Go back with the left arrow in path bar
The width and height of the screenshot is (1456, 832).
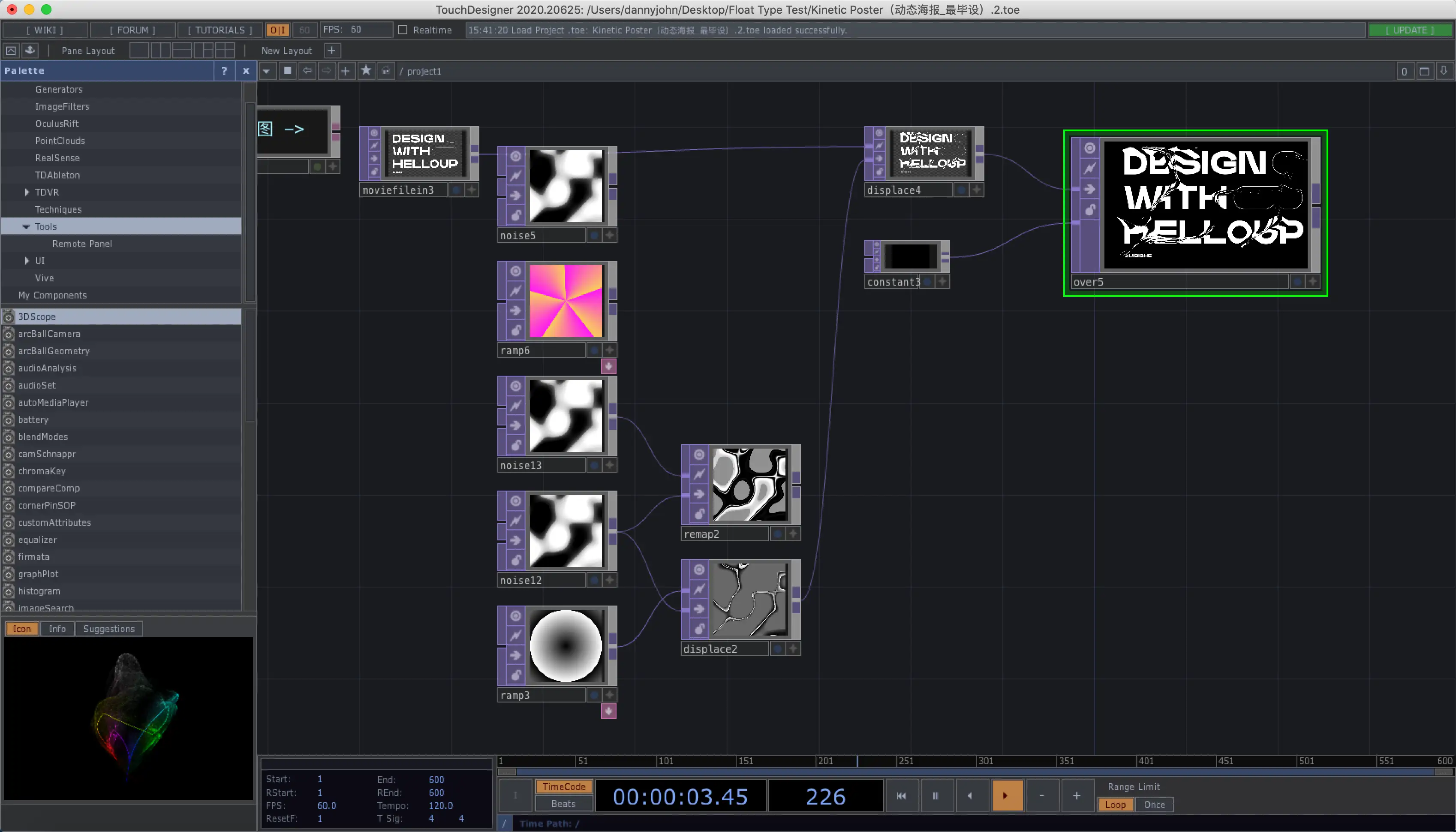click(x=307, y=71)
